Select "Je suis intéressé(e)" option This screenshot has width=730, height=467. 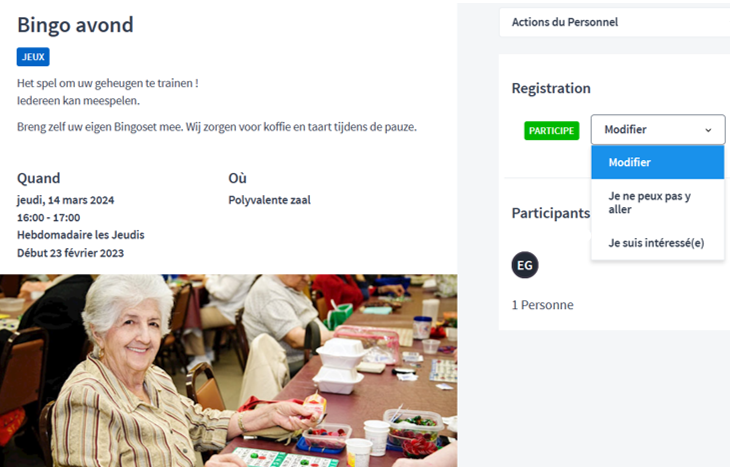pyautogui.click(x=657, y=243)
